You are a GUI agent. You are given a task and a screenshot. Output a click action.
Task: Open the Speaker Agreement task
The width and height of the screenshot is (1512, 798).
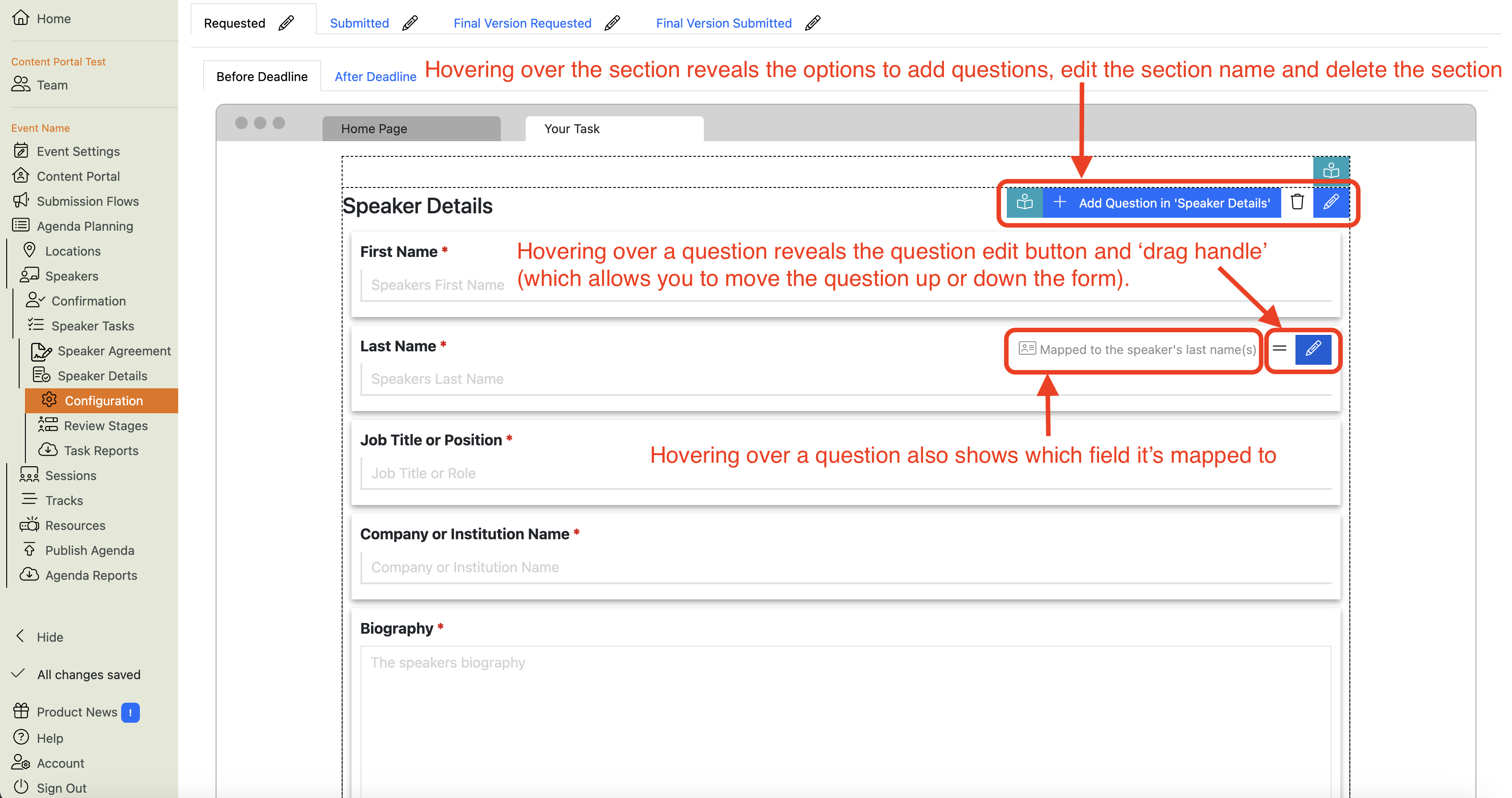click(101, 351)
